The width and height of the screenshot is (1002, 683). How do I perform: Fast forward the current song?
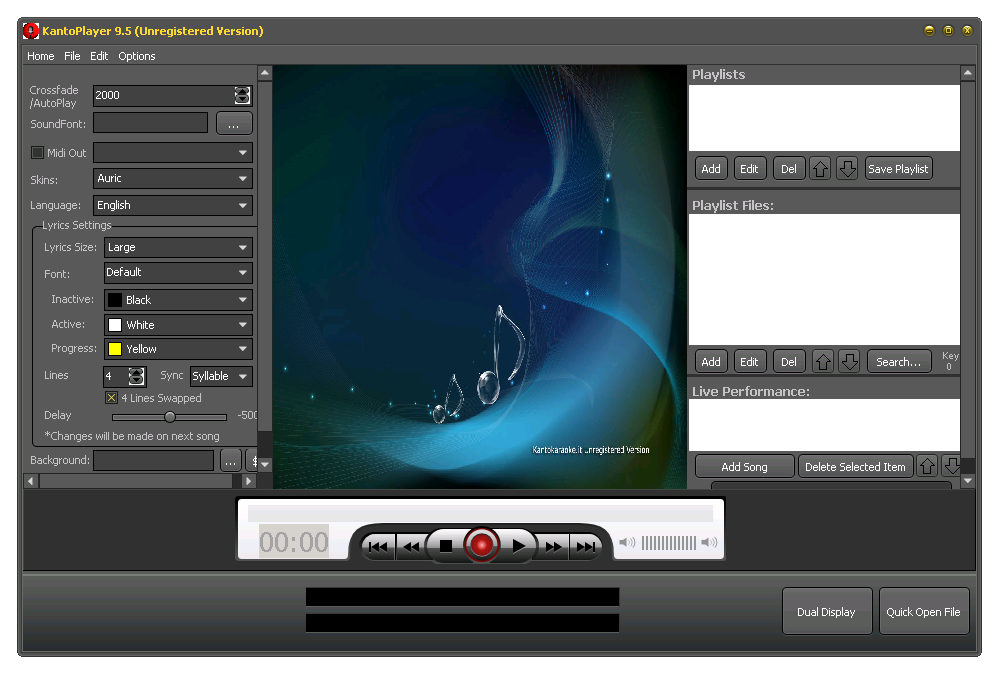(553, 546)
